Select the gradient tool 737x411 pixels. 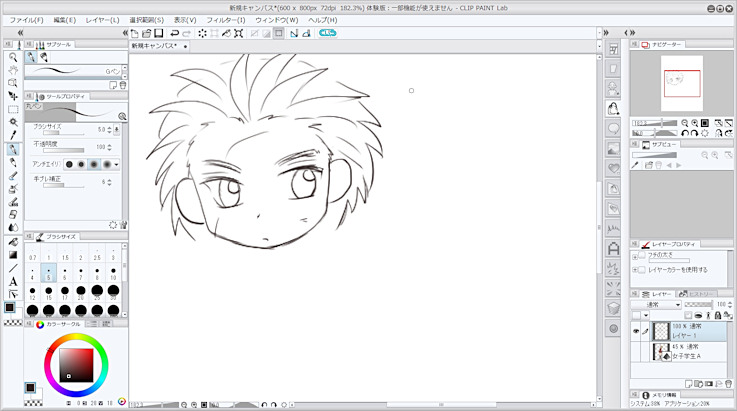(x=13, y=254)
